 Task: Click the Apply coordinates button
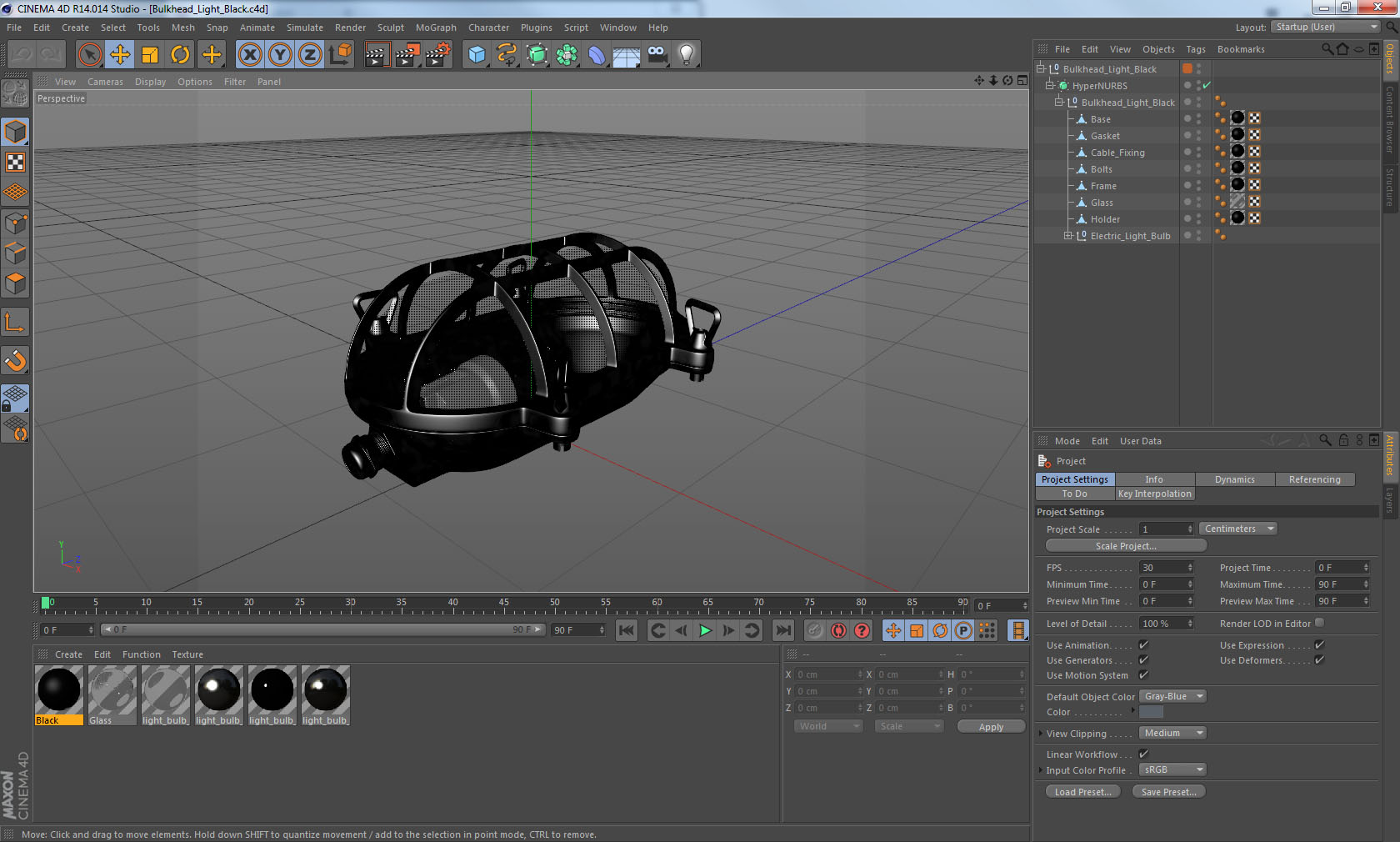coord(991,727)
